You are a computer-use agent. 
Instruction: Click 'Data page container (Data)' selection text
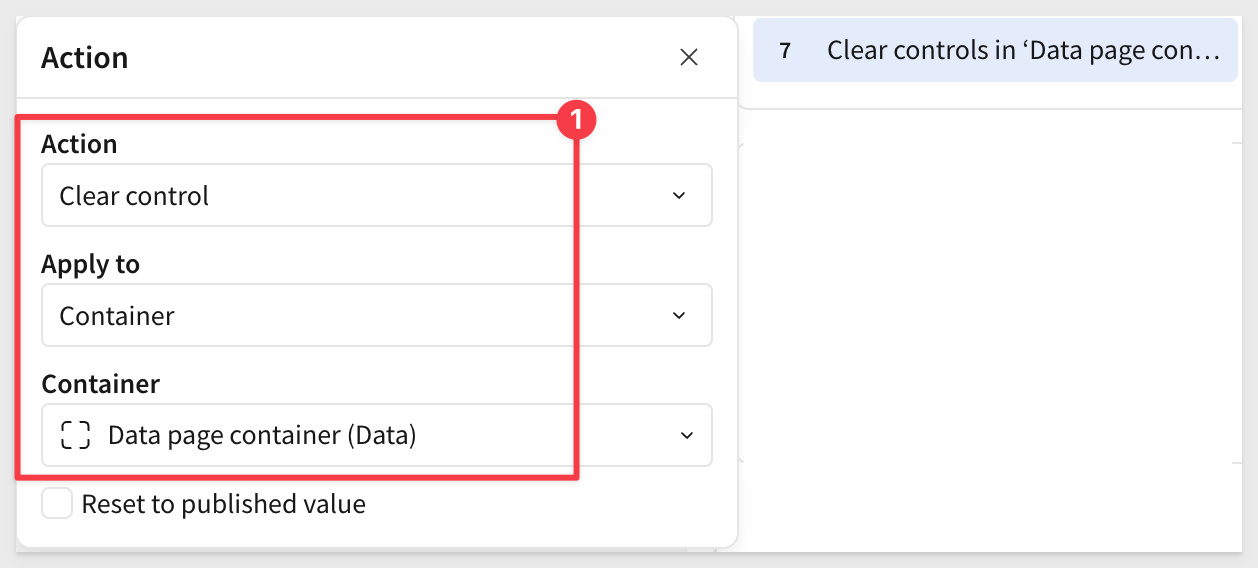coord(262,435)
